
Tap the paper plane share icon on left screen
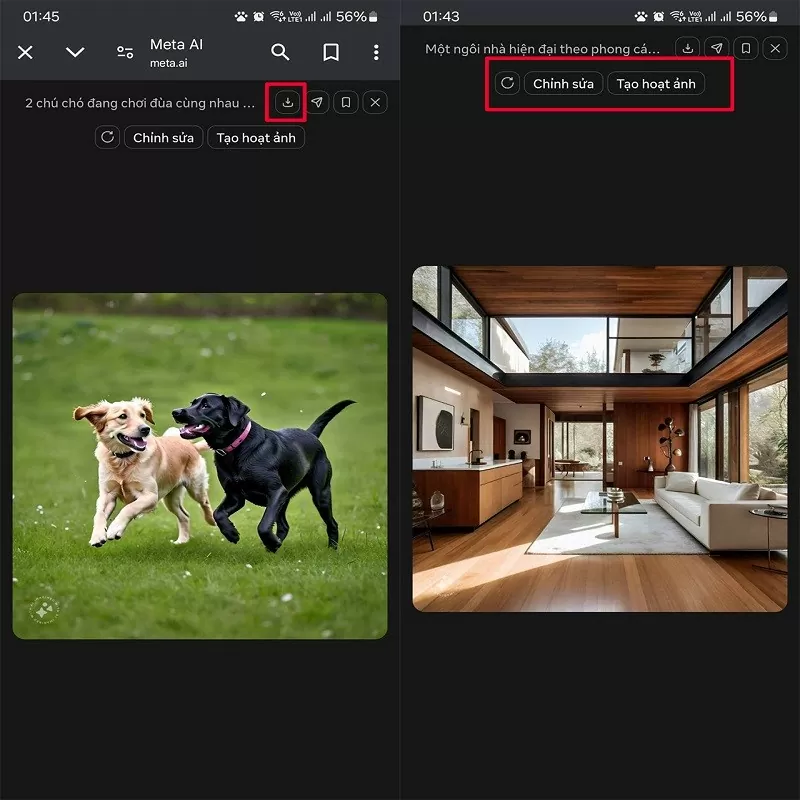pos(317,102)
